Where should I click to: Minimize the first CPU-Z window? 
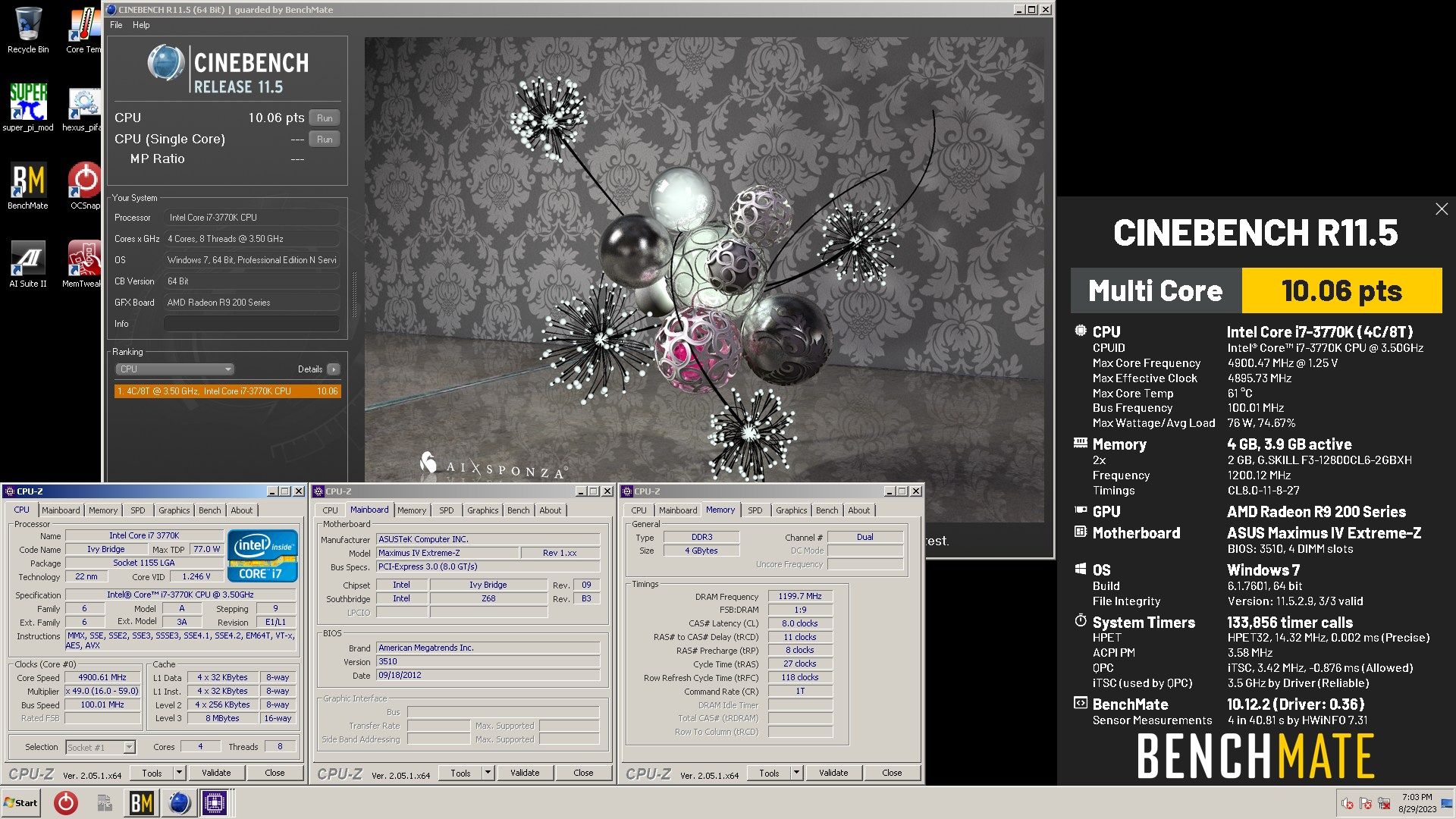271,491
